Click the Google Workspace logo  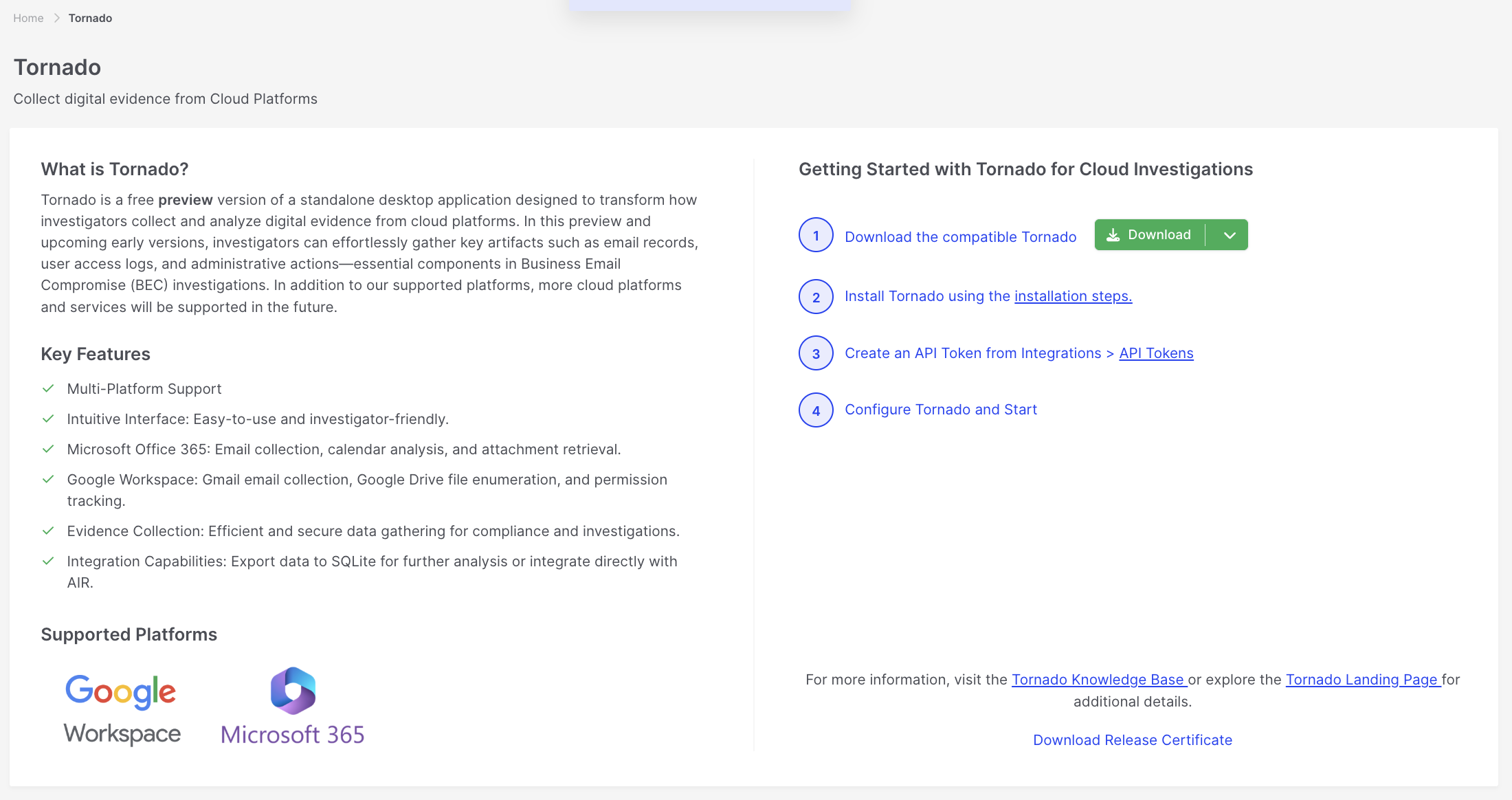coord(122,709)
